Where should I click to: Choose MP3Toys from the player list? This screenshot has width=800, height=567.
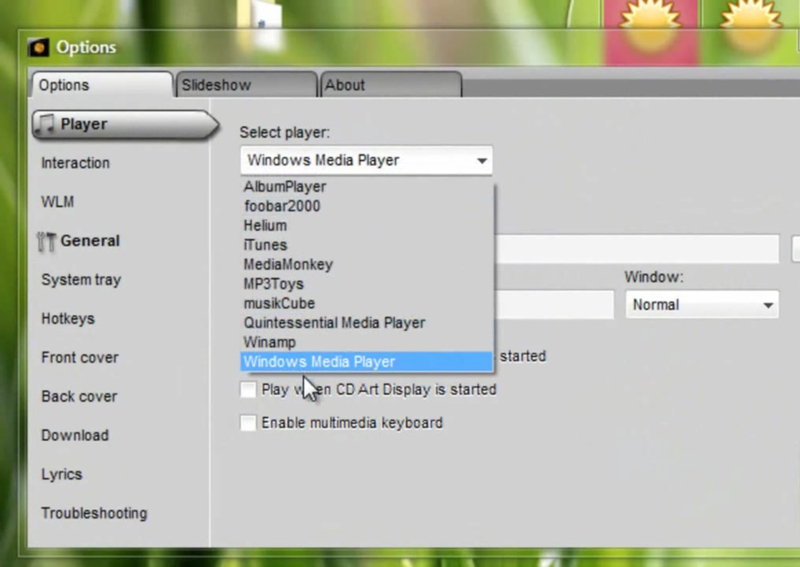(366, 284)
